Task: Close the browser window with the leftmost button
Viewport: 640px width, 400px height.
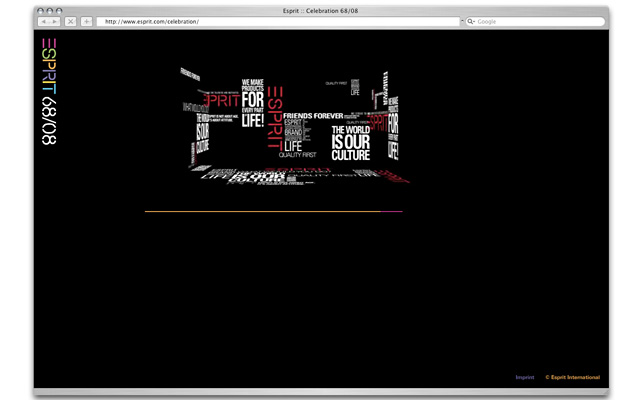Action: click(x=40, y=11)
